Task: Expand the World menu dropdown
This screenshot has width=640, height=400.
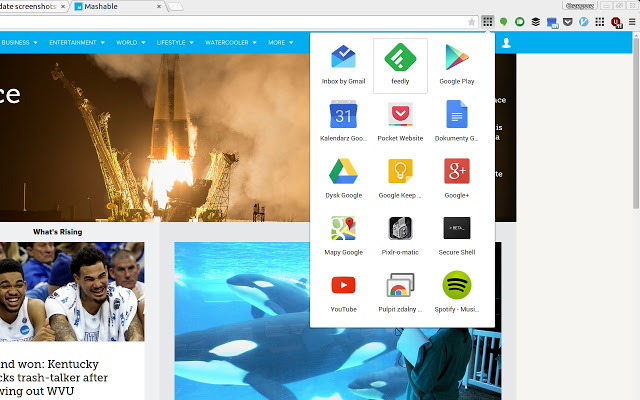Action: click(x=131, y=42)
